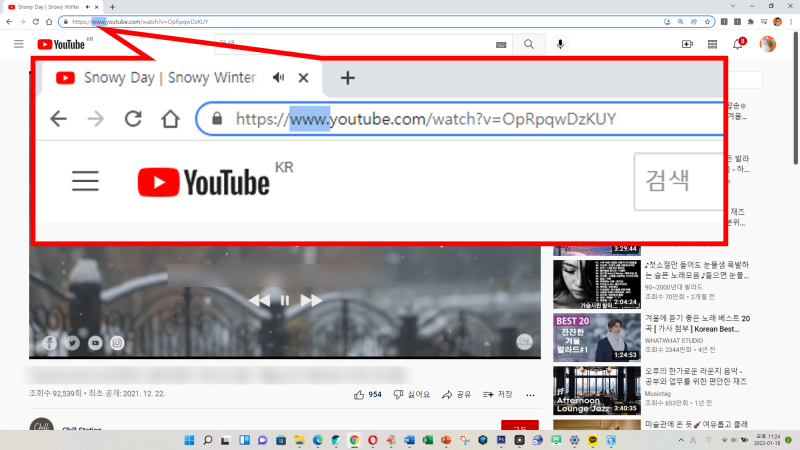Open Chrome's home page button
Screen dimensions: 800x450
[49, 21]
